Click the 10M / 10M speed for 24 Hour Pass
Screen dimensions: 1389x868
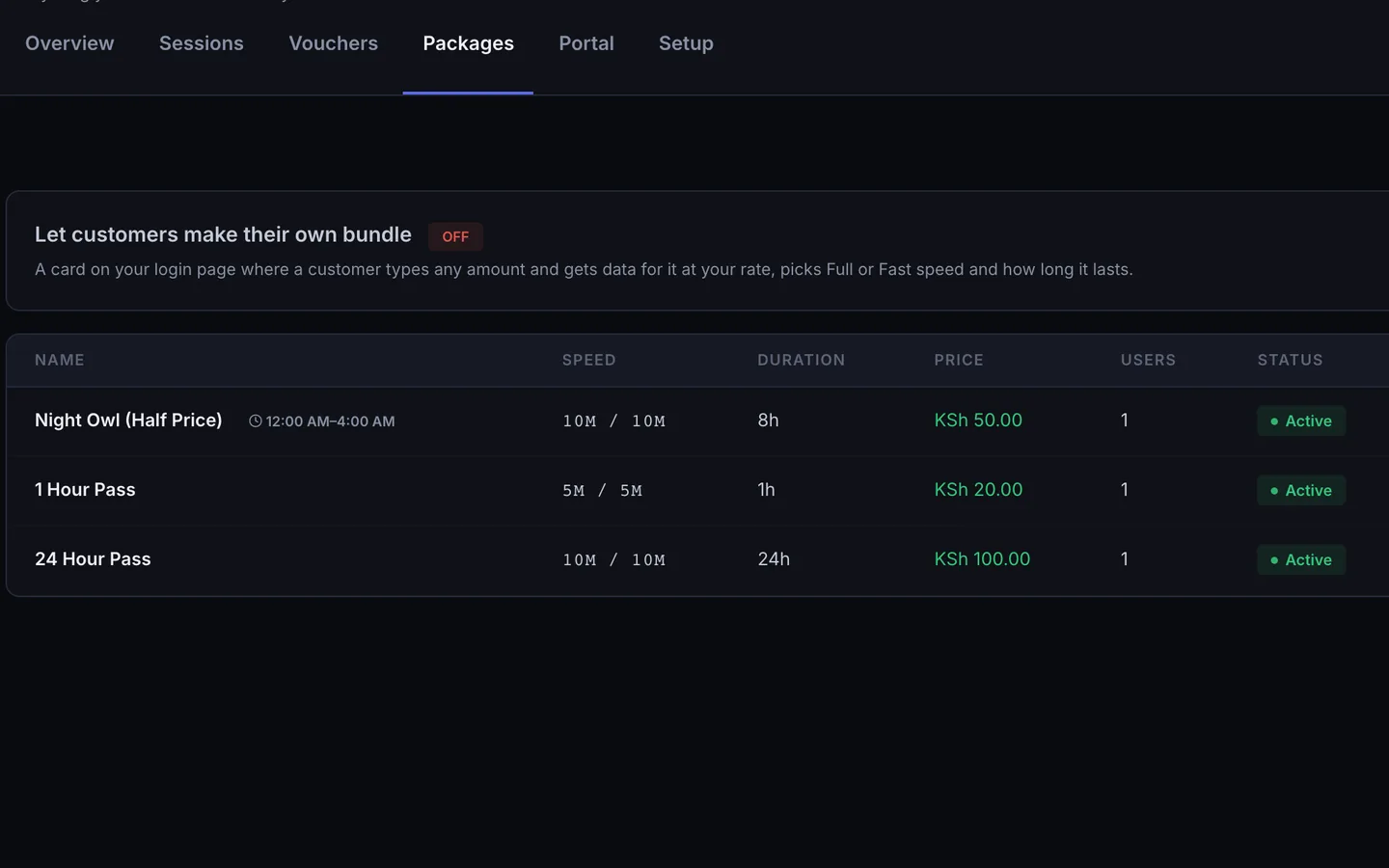tap(613, 559)
